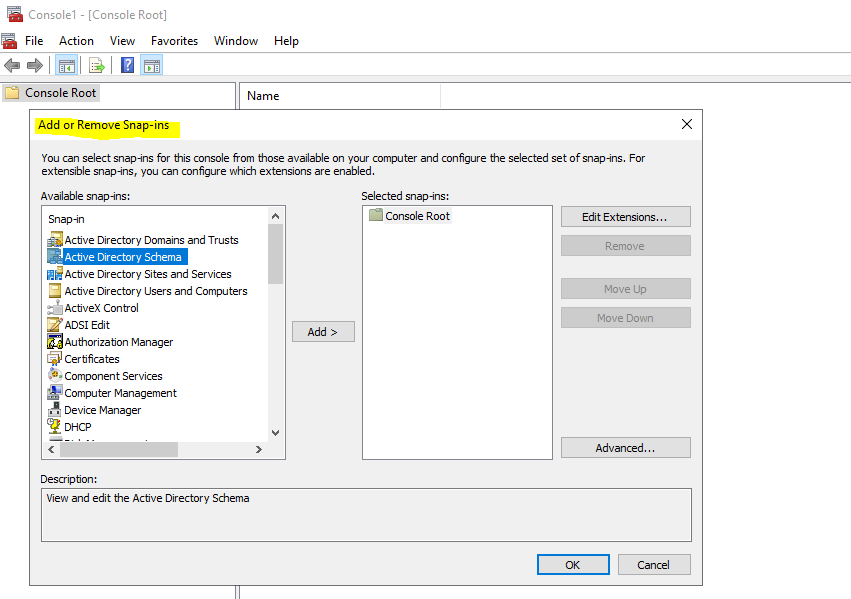The height and width of the screenshot is (599, 851).
Task: Click the Computer Management icon
Action: pyautogui.click(x=55, y=392)
